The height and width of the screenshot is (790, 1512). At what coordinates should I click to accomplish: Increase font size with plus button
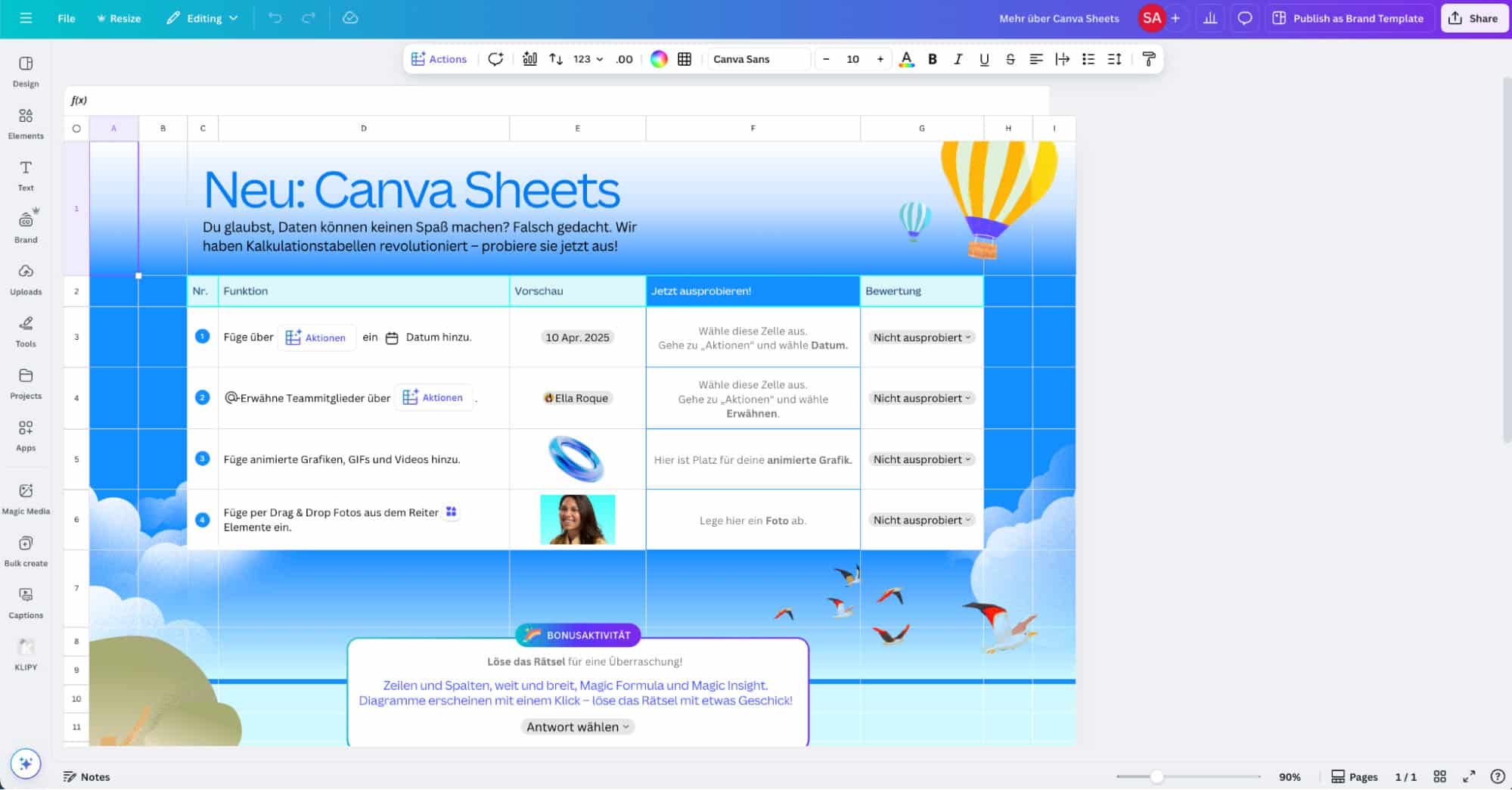[x=880, y=59]
